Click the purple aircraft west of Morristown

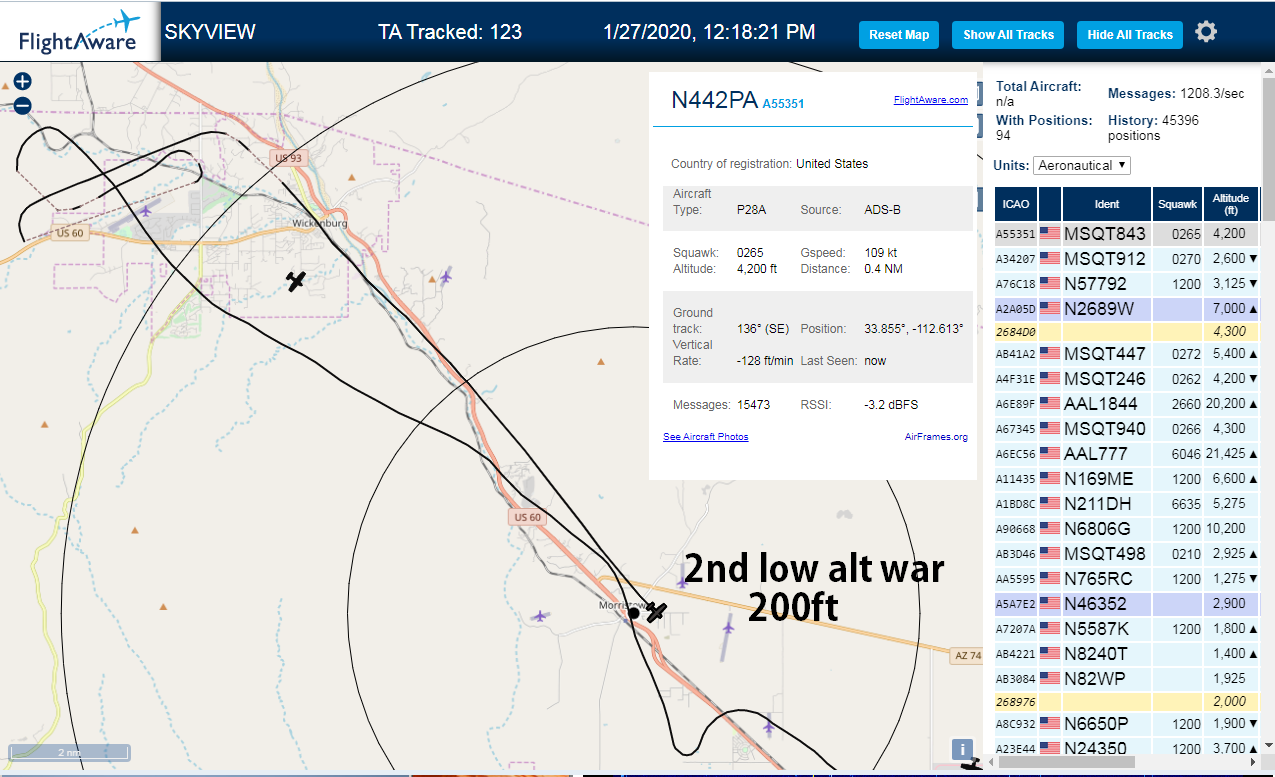[x=541, y=616]
